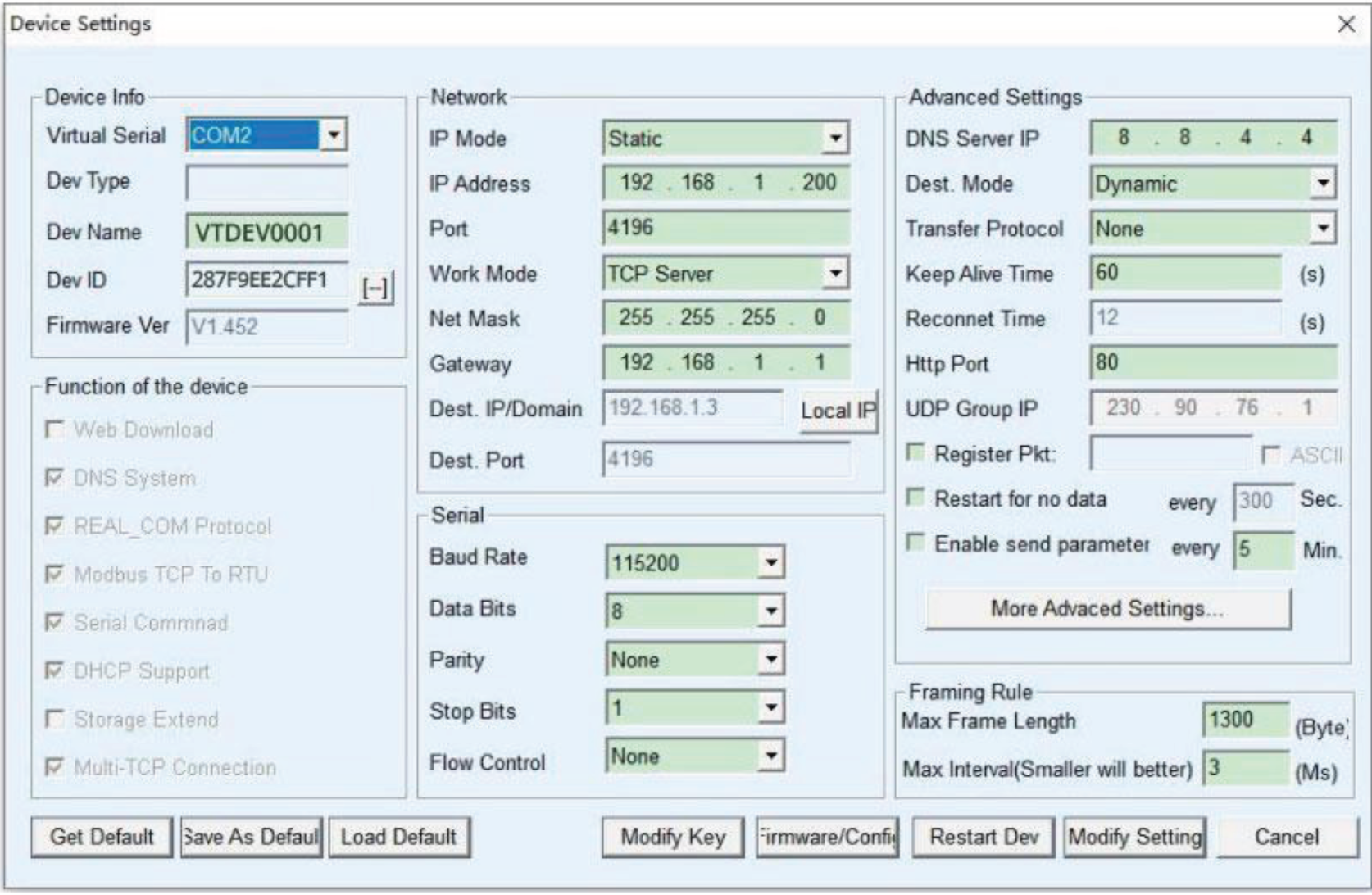
Task: Click the Firmware Ver field V1.452
Action: pos(267,327)
